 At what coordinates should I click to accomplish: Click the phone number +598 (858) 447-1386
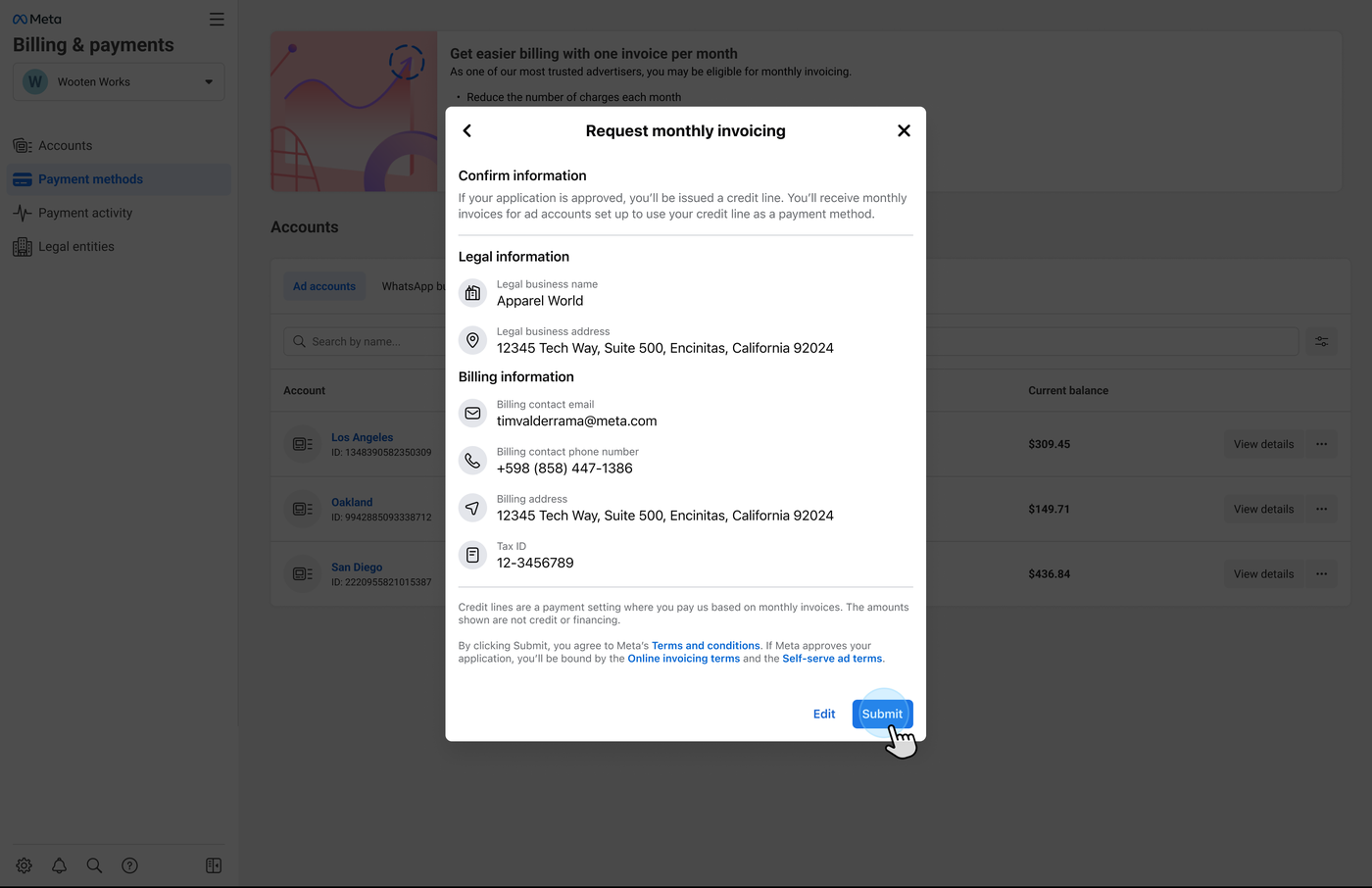click(x=564, y=469)
